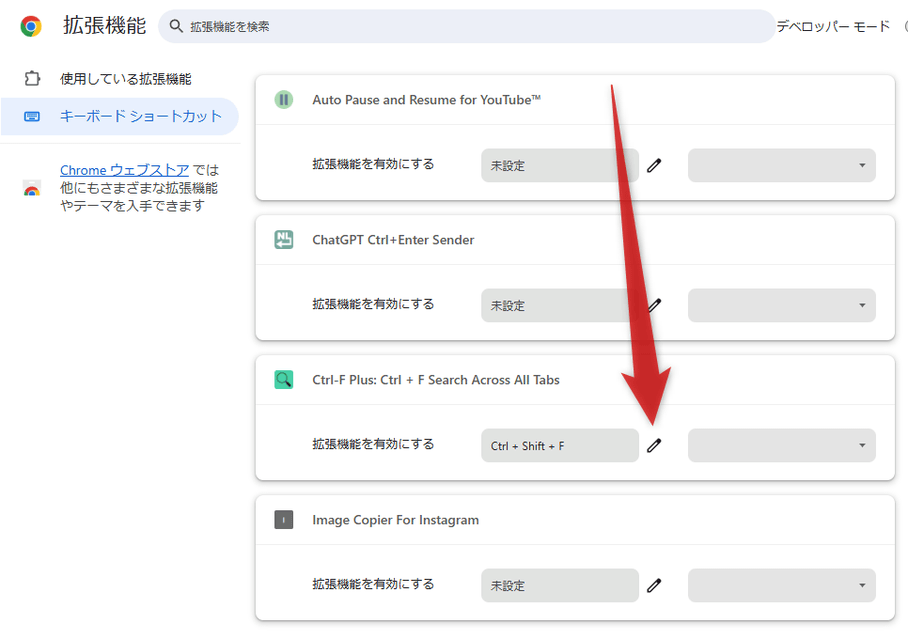Open the Chrome ウェブストア link
This screenshot has height=639, width=908.
point(125,170)
